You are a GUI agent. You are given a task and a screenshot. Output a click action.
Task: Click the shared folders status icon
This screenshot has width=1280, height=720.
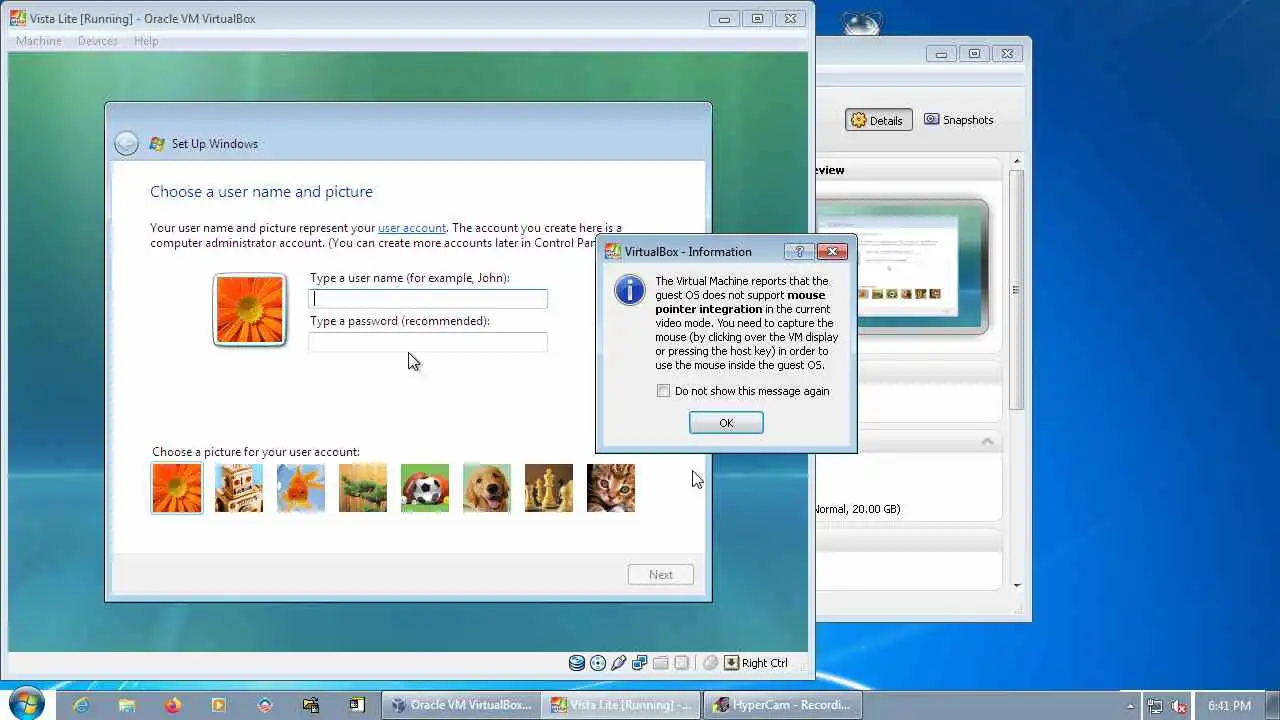tap(660, 663)
